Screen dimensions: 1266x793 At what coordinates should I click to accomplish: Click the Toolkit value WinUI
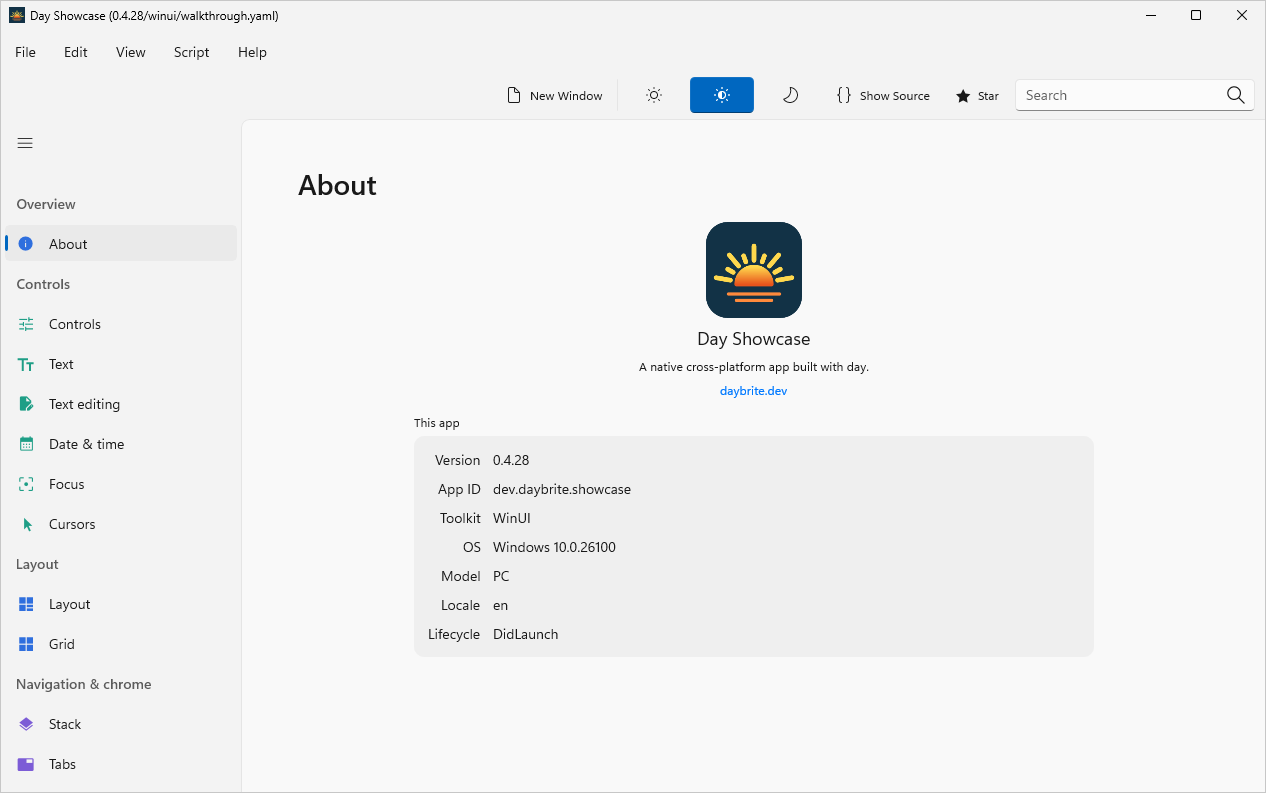pyautogui.click(x=512, y=518)
